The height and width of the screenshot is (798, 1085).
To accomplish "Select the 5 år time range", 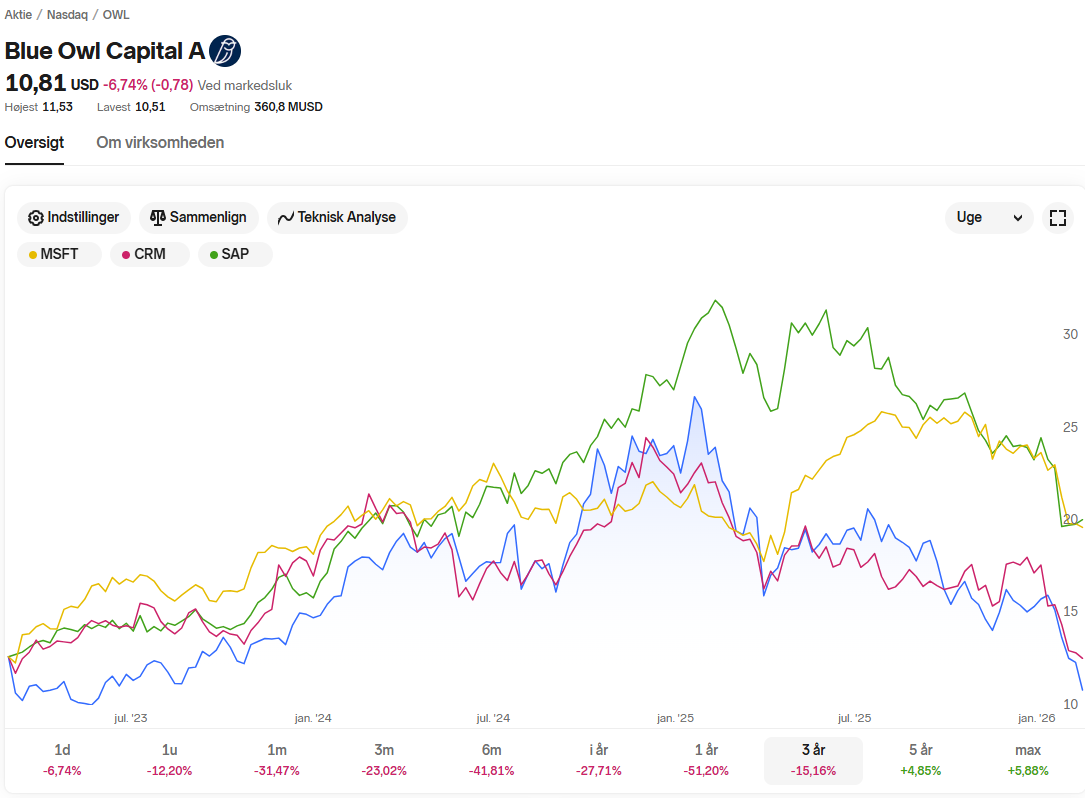I will pyautogui.click(x=920, y=760).
